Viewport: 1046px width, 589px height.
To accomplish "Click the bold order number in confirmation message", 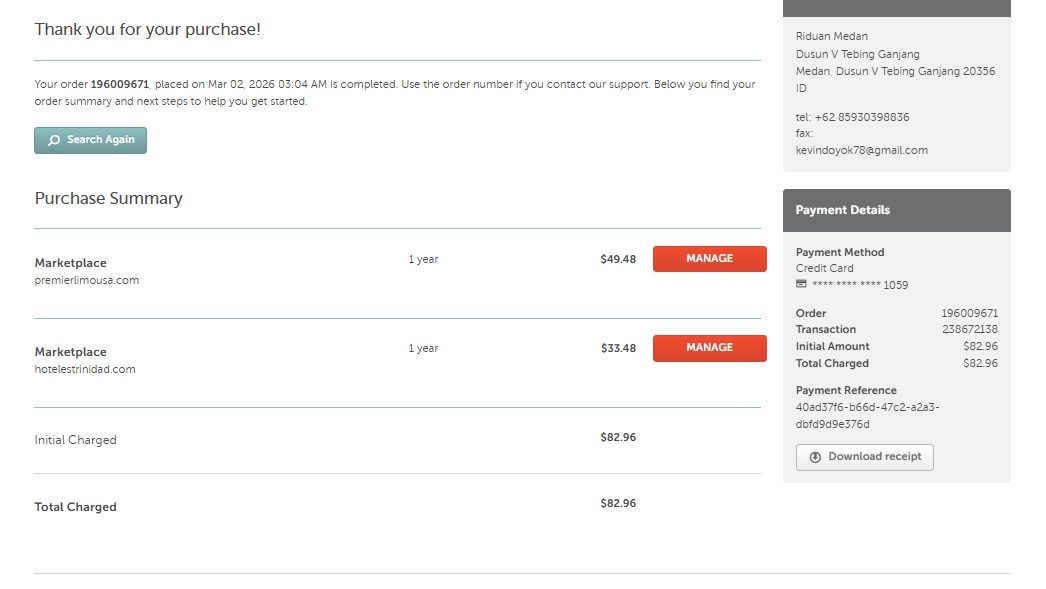I will (120, 85).
